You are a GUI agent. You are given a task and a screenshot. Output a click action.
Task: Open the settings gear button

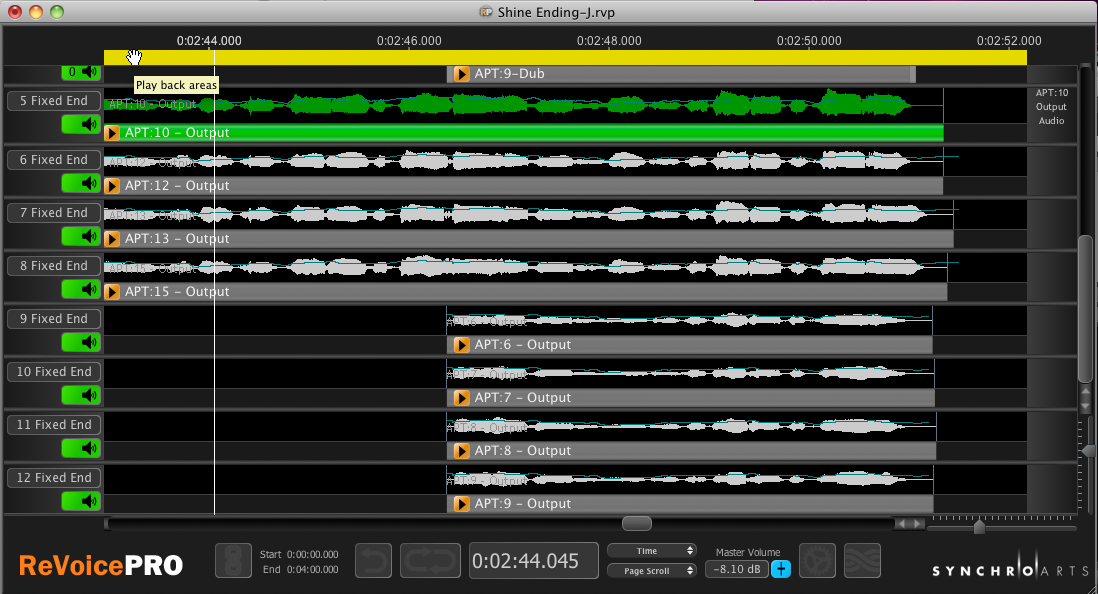tap(818, 561)
